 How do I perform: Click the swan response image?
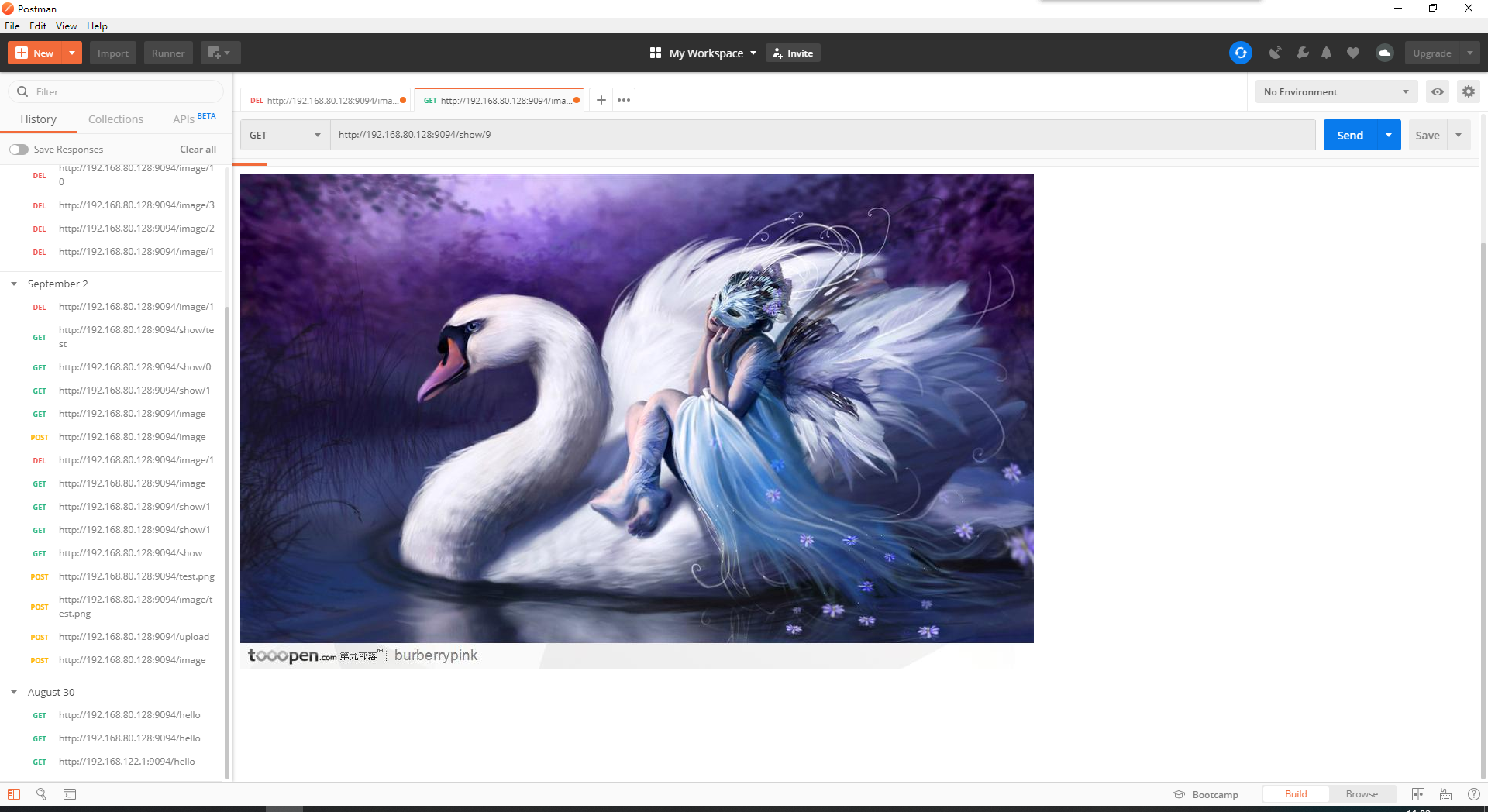coord(636,421)
